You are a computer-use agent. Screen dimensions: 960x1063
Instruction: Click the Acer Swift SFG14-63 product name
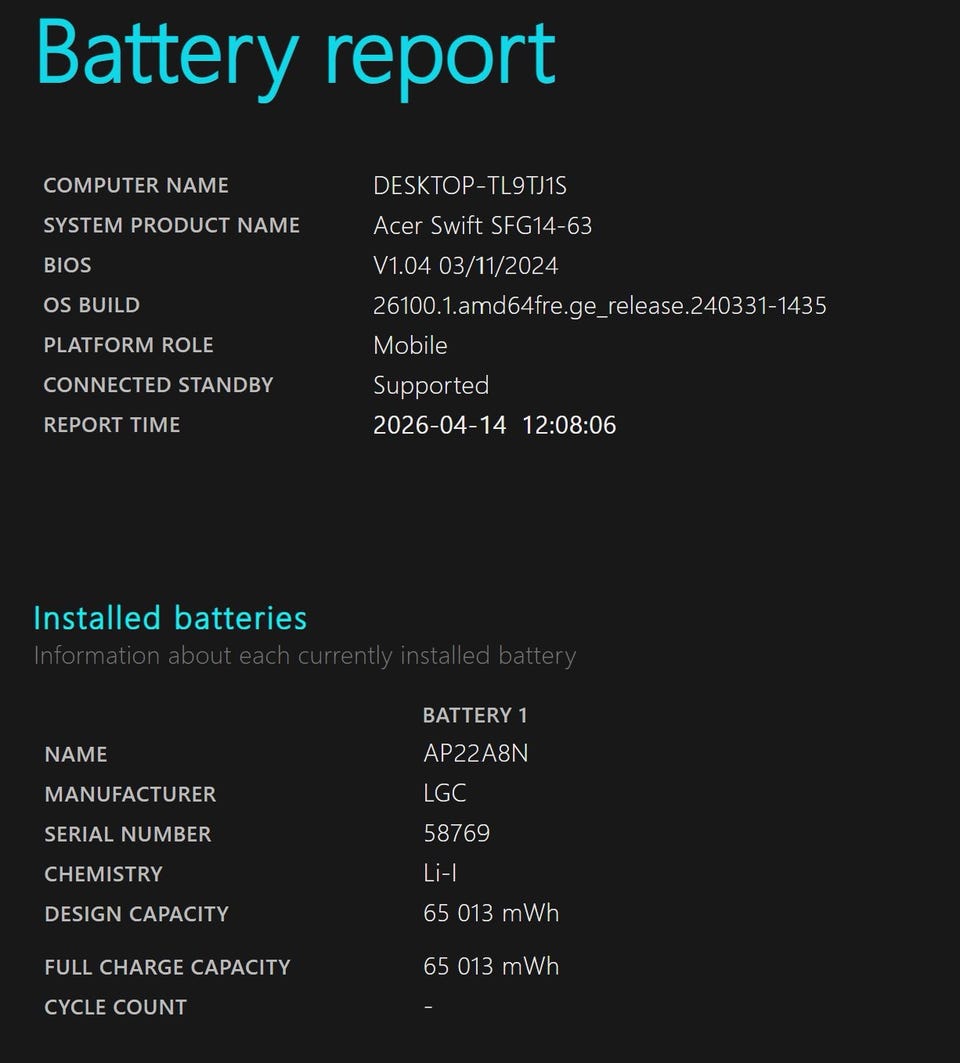pyautogui.click(x=482, y=226)
